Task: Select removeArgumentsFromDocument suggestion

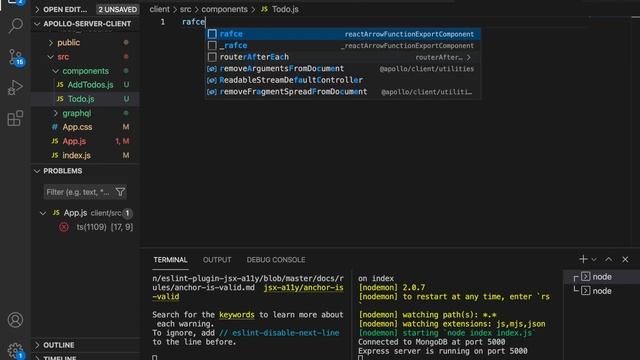Action: tap(343, 69)
